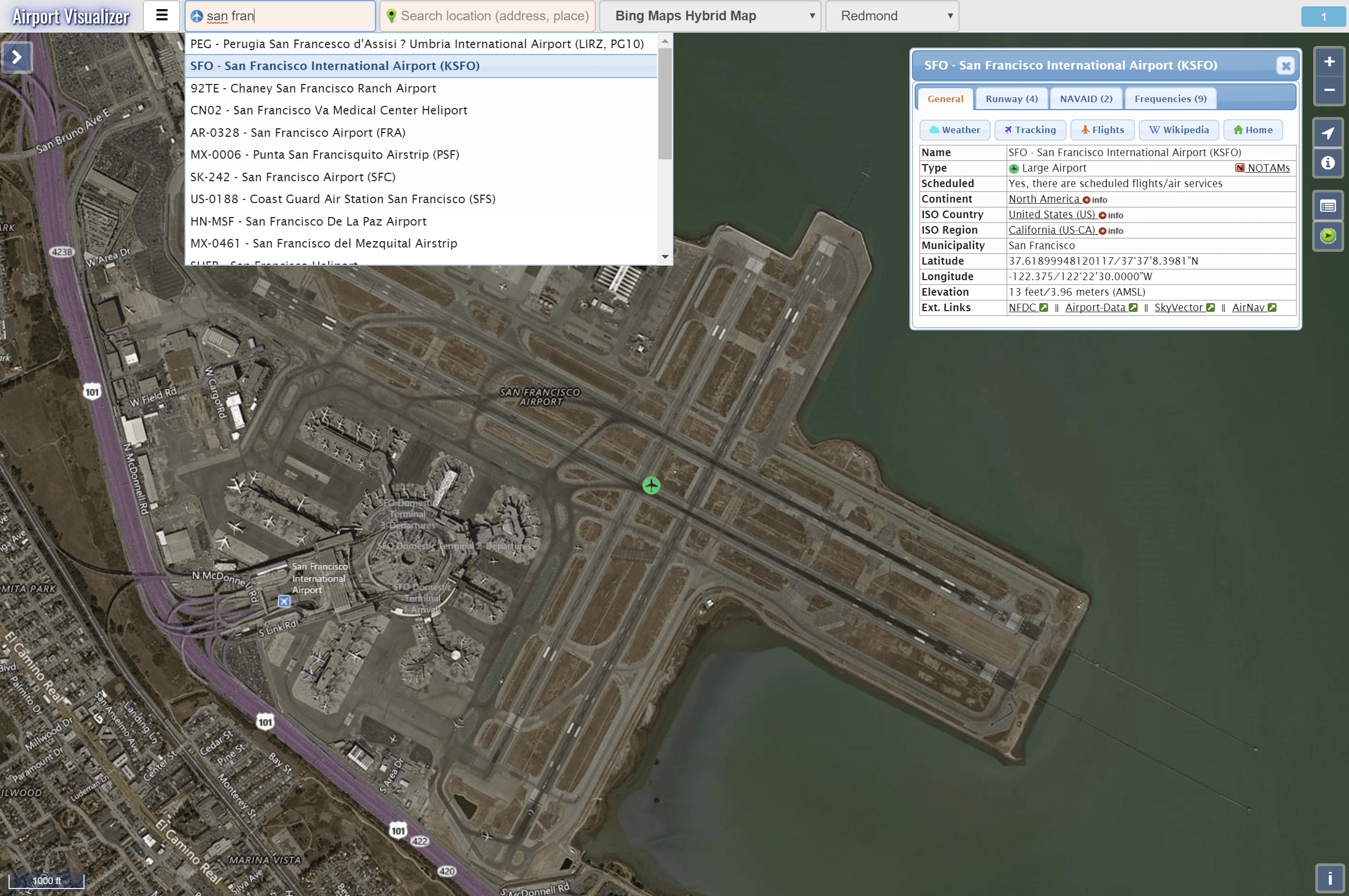Click the info circle icon in right toolbar
Image resolution: width=1349 pixels, height=896 pixels.
tap(1328, 163)
